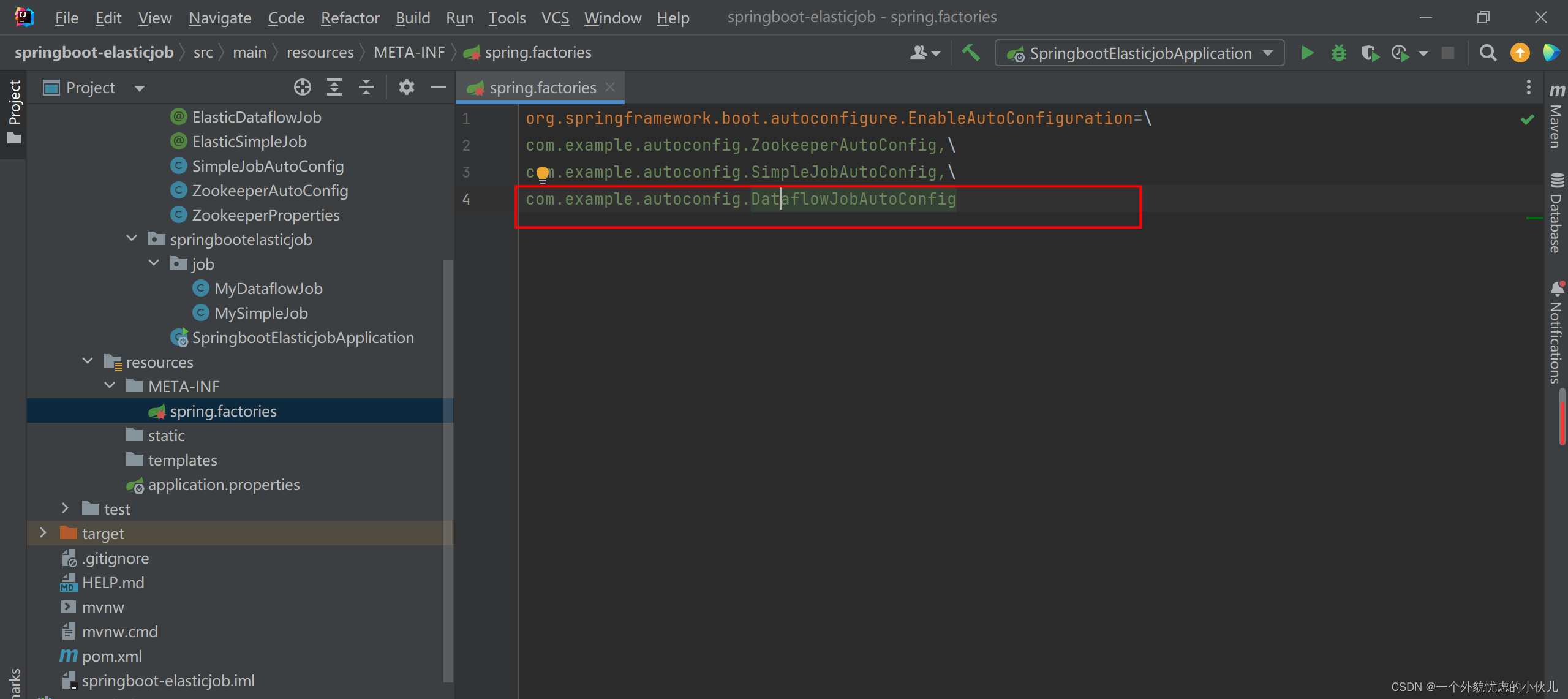1568x699 pixels.
Task: Launch the Profiler from the toolbar
Action: [x=1401, y=53]
